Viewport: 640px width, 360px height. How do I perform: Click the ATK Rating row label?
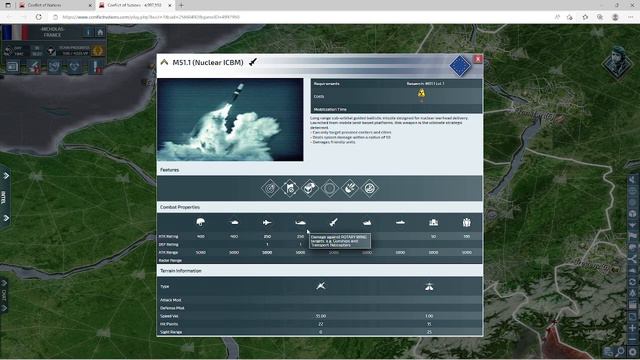(x=169, y=236)
